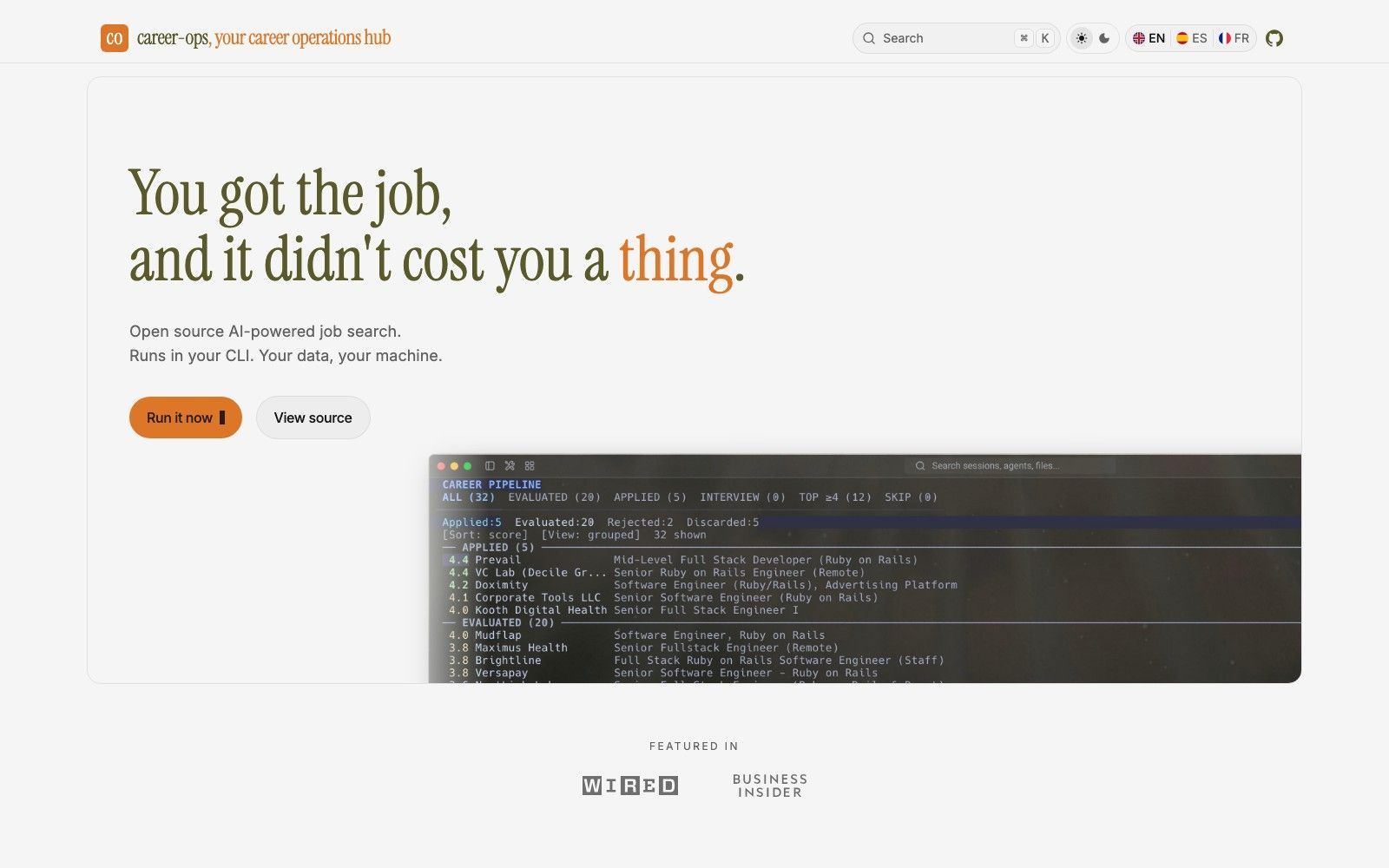Screen dimensions: 1389x868
Task: Click the View source button
Action: [x=313, y=418]
